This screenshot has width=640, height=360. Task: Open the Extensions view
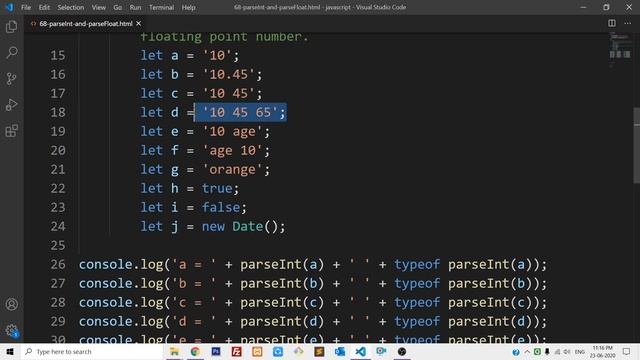[x=11, y=131]
